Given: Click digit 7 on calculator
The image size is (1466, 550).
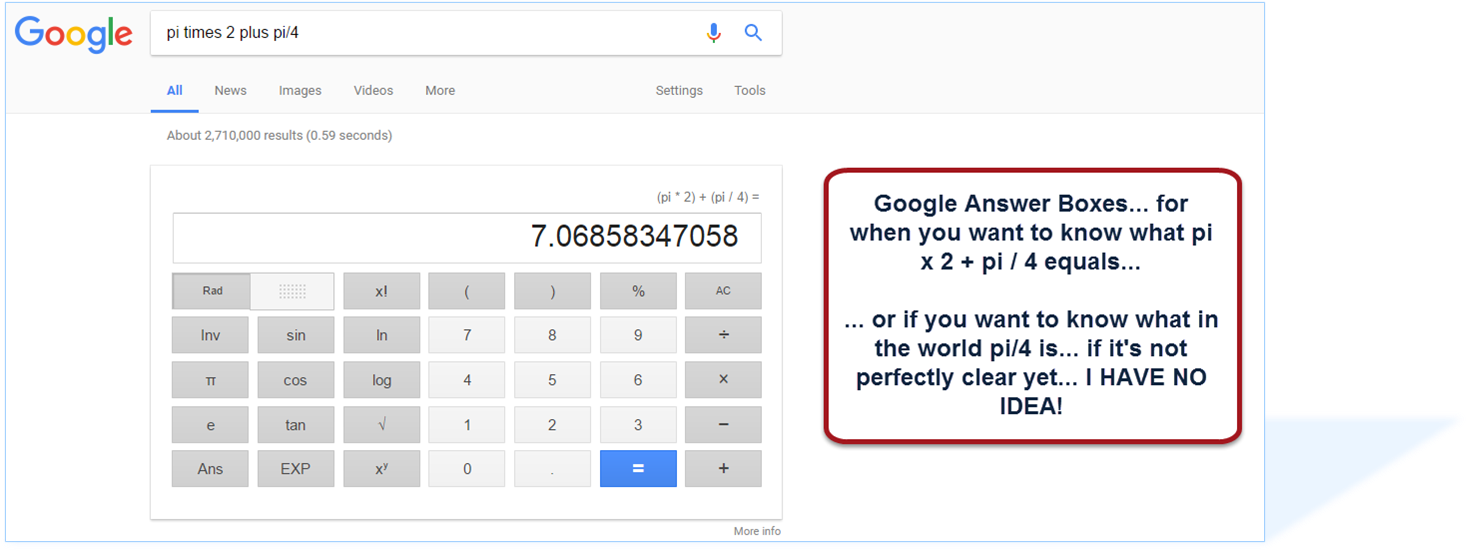Looking at the screenshot, I should pyautogui.click(x=467, y=335).
